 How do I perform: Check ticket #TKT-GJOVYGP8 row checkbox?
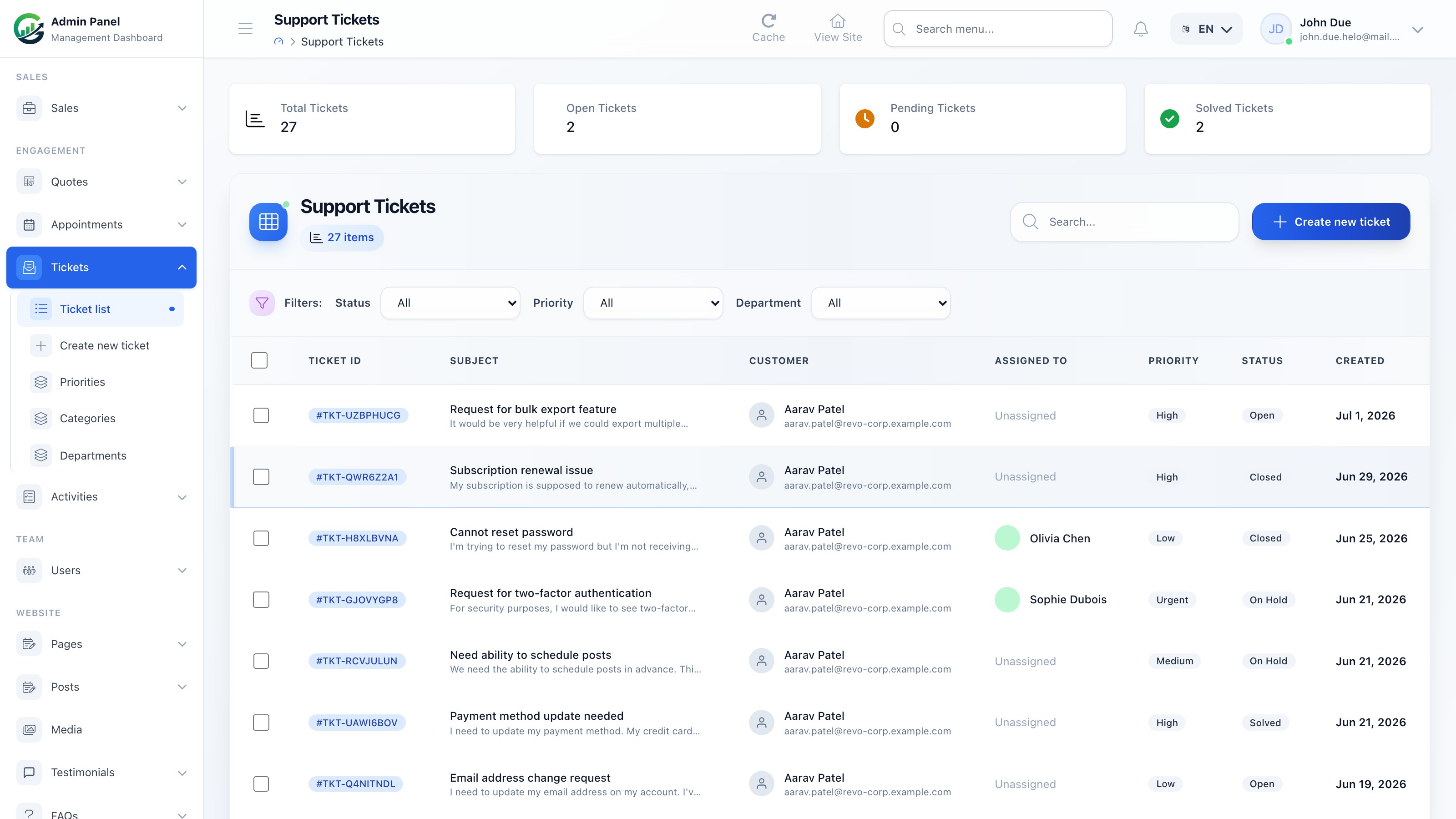pos(261,600)
